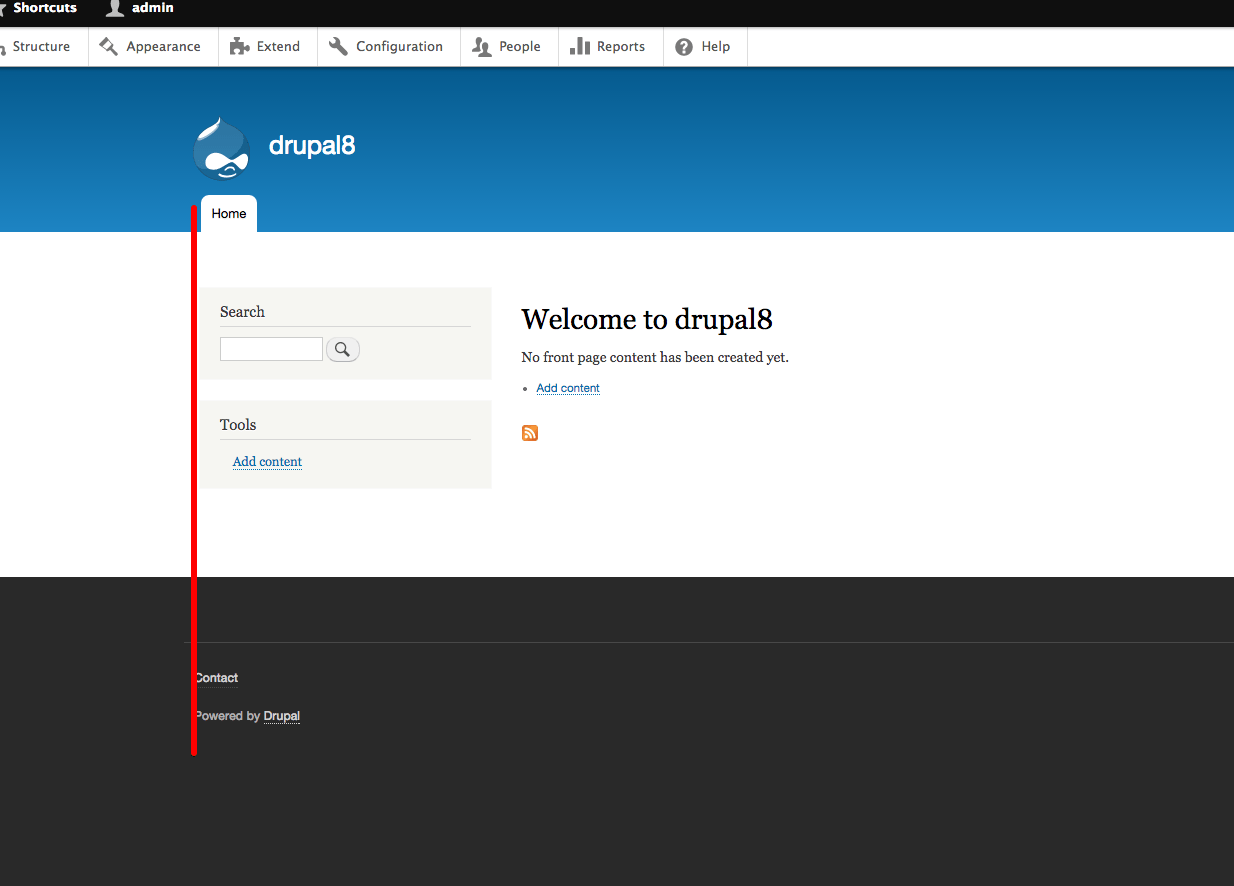Viewport: 1234px width, 886px height.
Task: Click the People icon in the toolbar
Action: point(481,46)
